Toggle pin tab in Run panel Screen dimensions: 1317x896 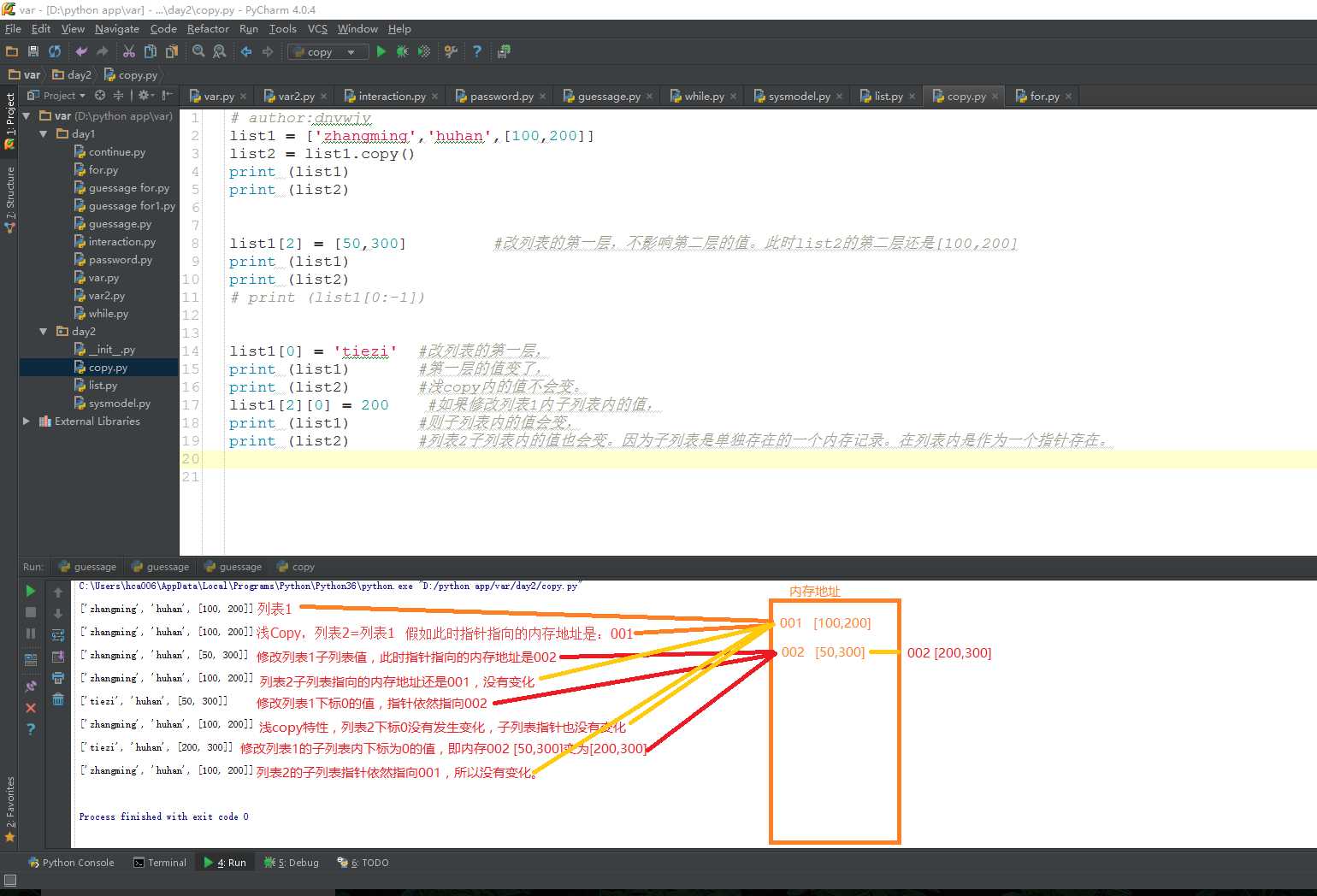(x=31, y=686)
